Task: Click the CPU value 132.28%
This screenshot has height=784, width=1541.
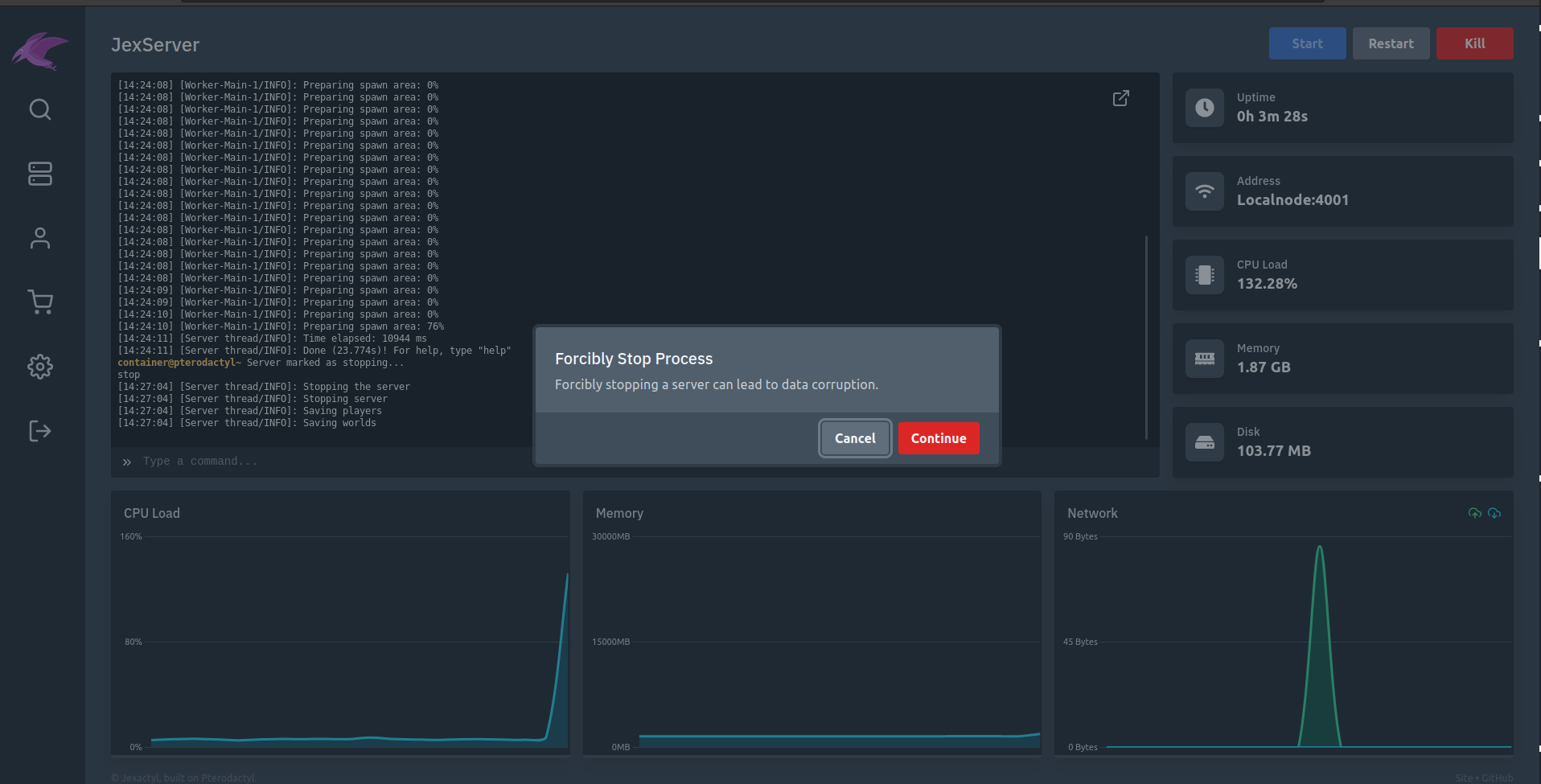Action: click(x=1267, y=284)
